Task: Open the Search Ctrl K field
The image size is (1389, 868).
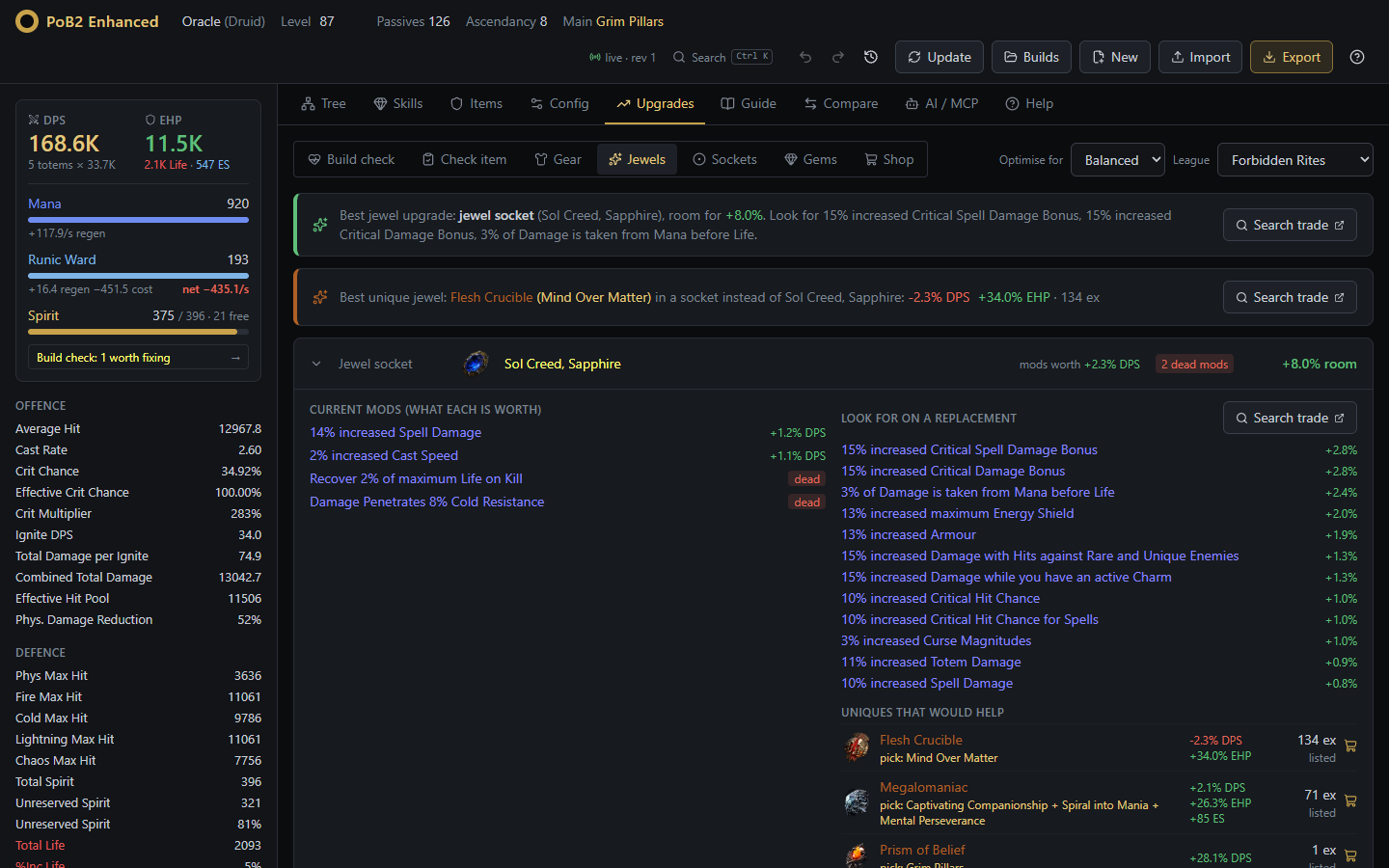Action: (x=722, y=57)
